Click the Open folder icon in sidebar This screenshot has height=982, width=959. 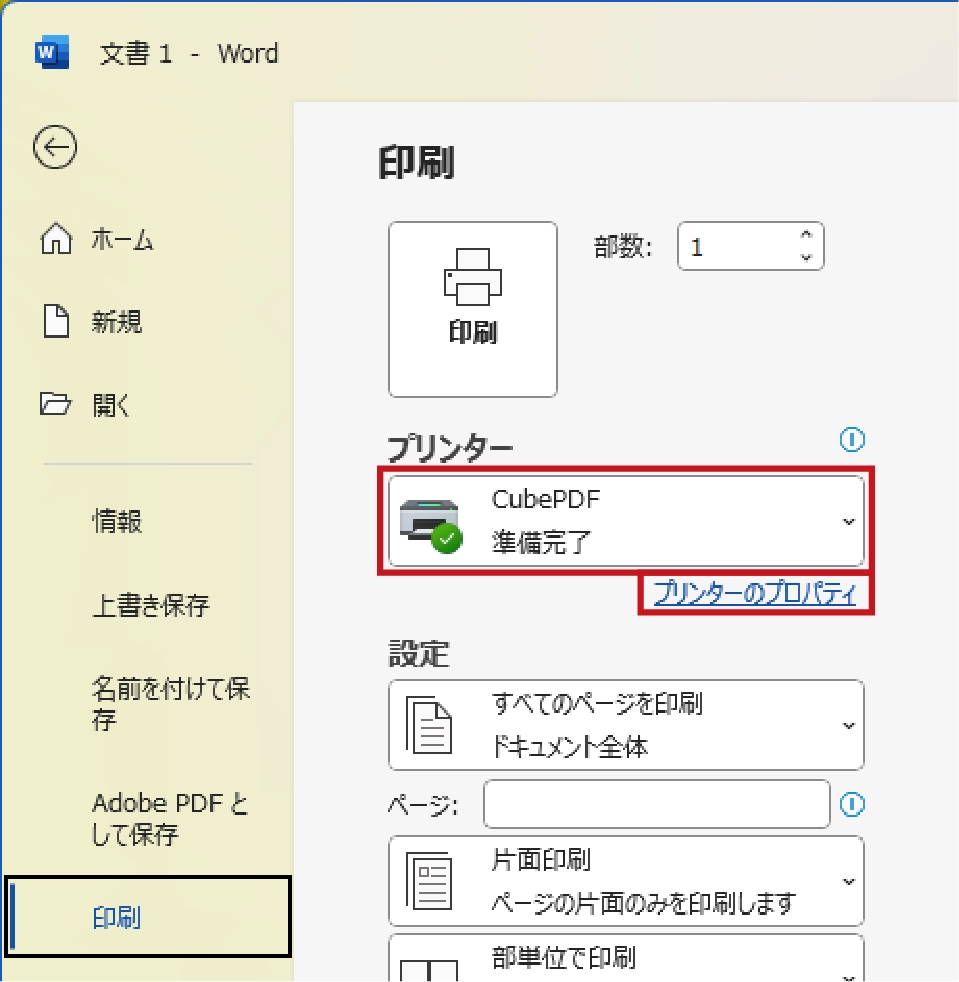pyautogui.click(x=55, y=405)
